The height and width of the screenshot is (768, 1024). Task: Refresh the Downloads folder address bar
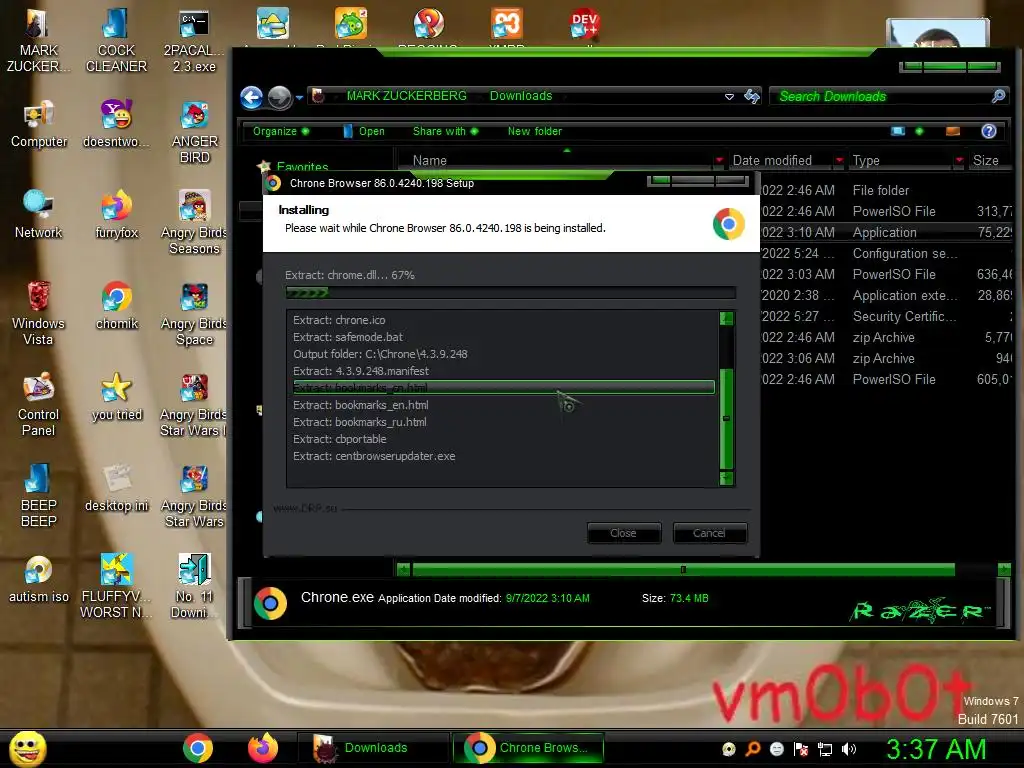click(752, 96)
